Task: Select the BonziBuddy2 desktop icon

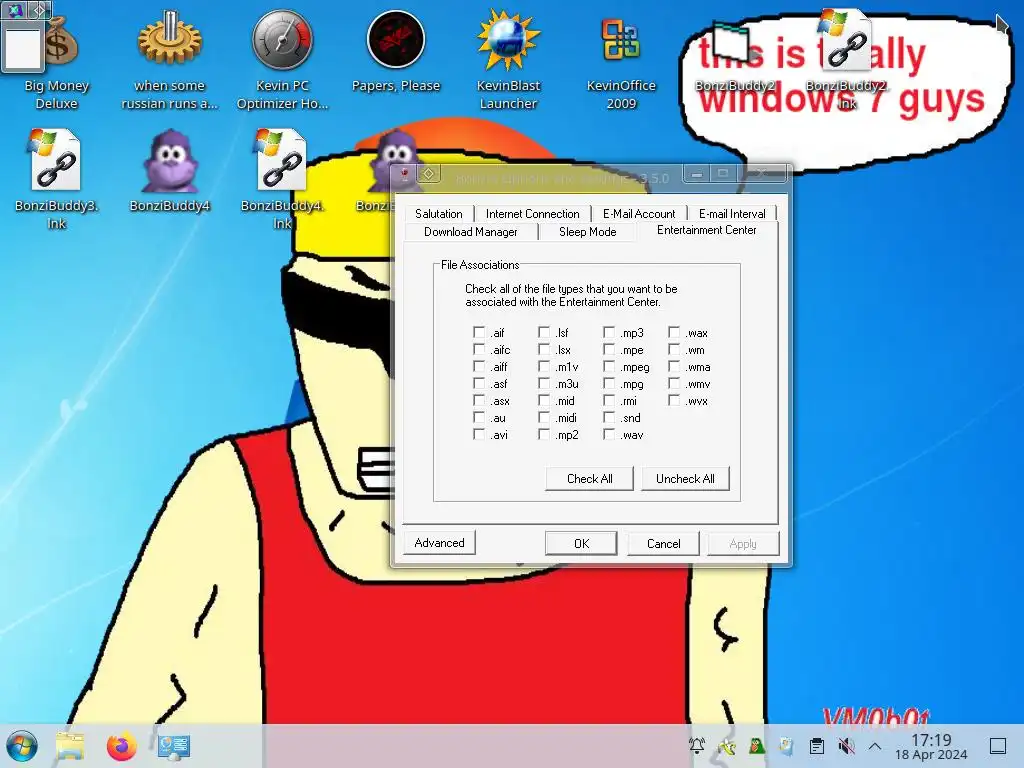Action: point(734,56)
